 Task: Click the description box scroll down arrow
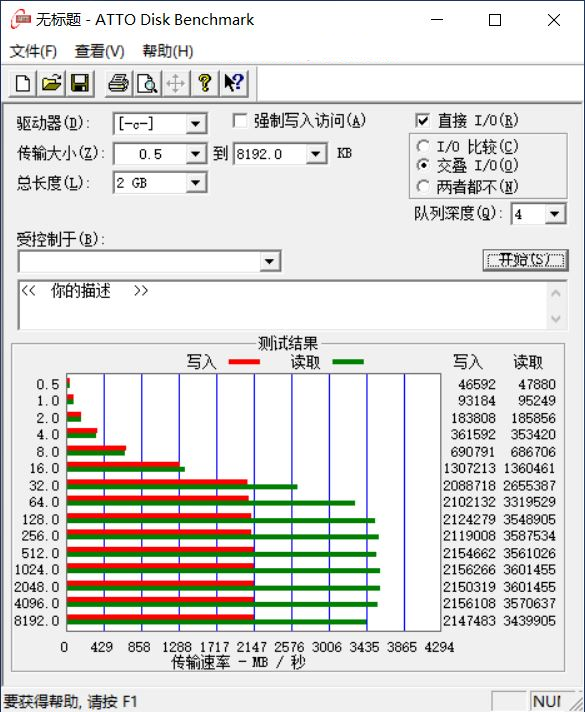pyautogui.click(x=556, y=318)
